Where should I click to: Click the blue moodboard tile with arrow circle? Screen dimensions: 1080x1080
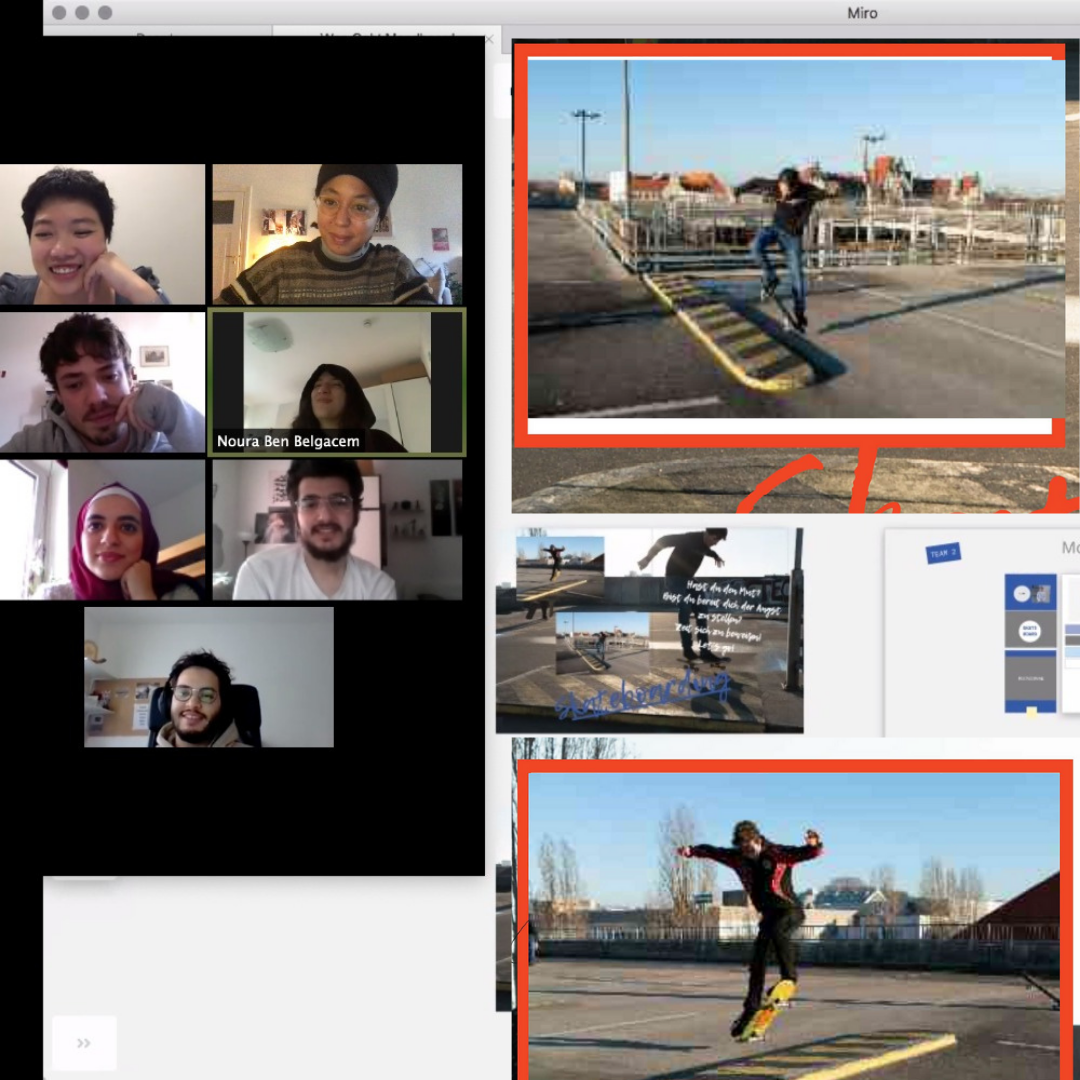(x=1030, y=593)
